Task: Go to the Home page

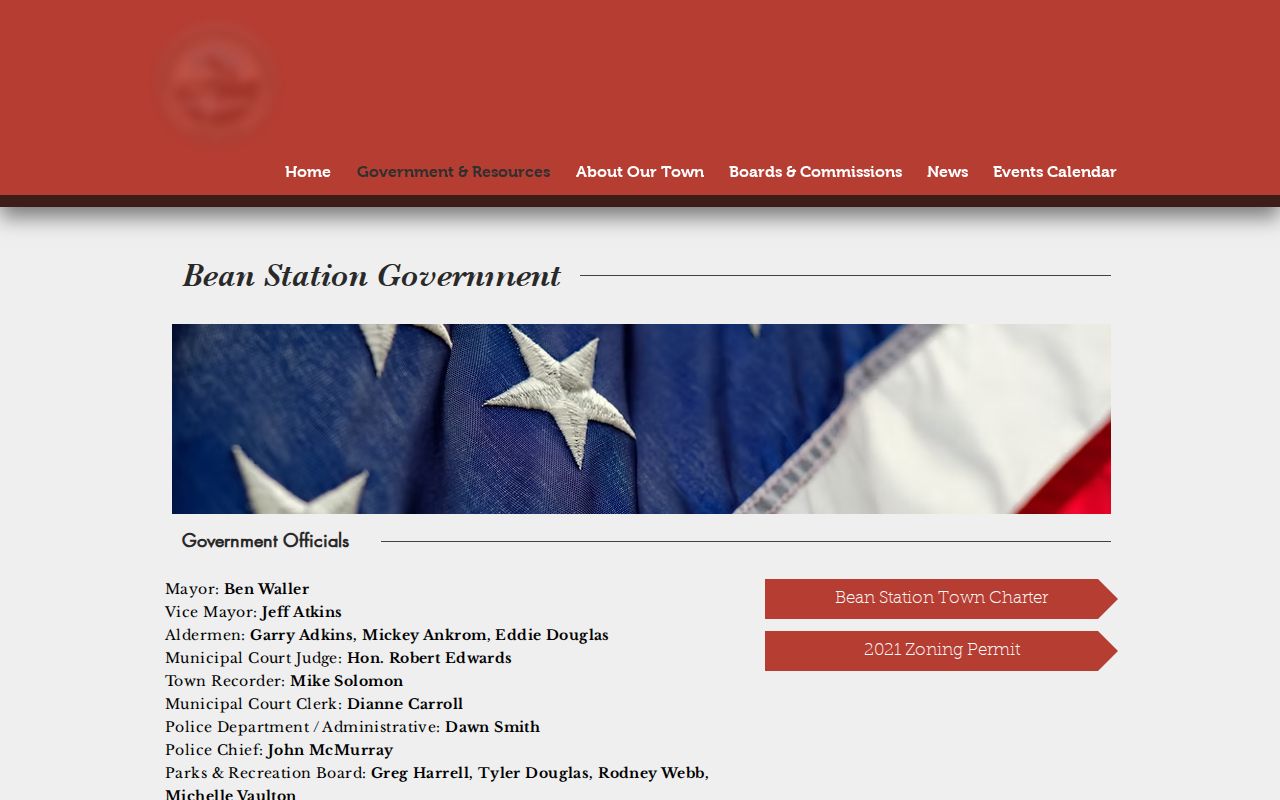Action: 308,172
